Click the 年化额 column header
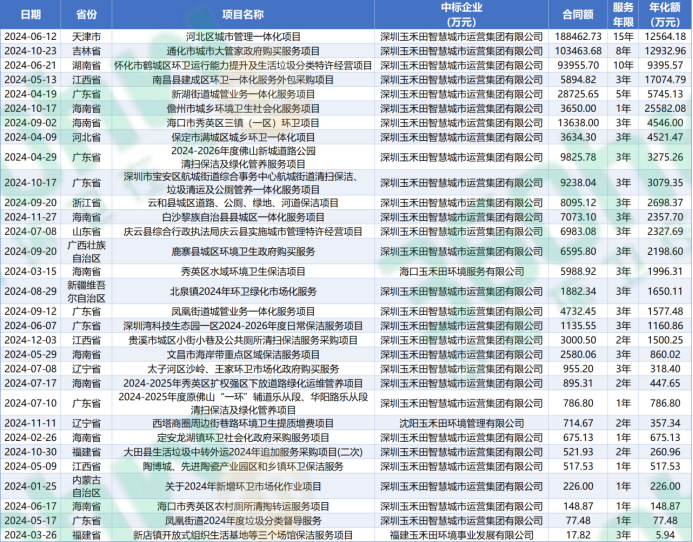The height and width of the screenshot is (542, 693). coord(665,14)
